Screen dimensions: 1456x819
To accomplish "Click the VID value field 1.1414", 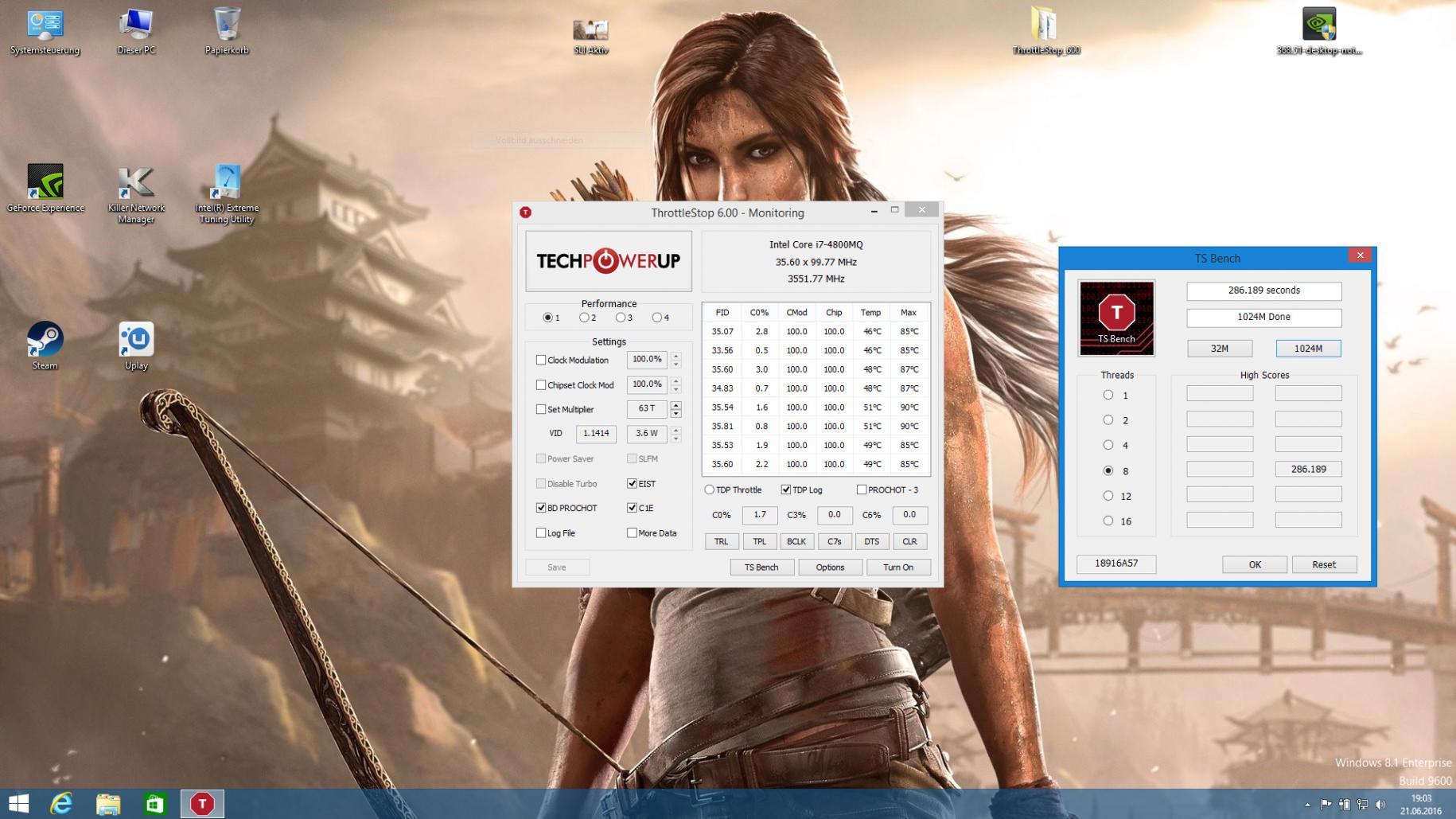I will (x=596, y=434).
